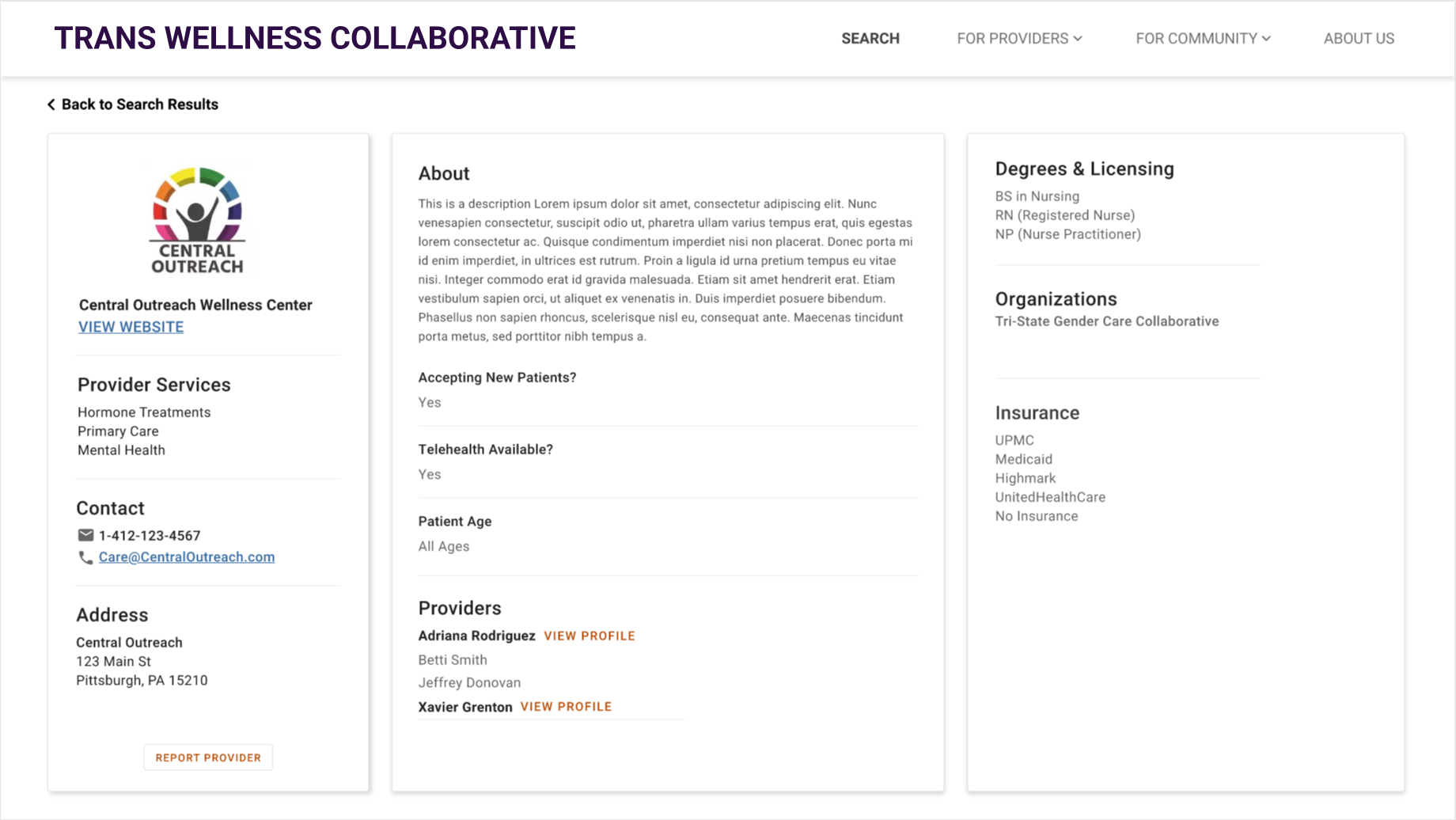Screen dimensions: 1456x820
Task: Click the Trans Wellness Collaborative site title
Action: tap(315, 39)
